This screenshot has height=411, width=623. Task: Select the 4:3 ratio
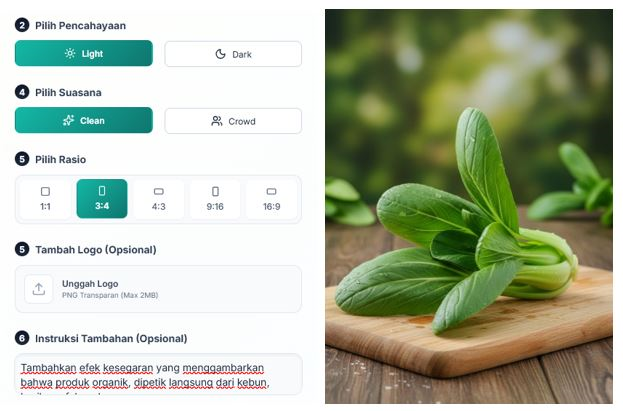click(x=159, y=199)
